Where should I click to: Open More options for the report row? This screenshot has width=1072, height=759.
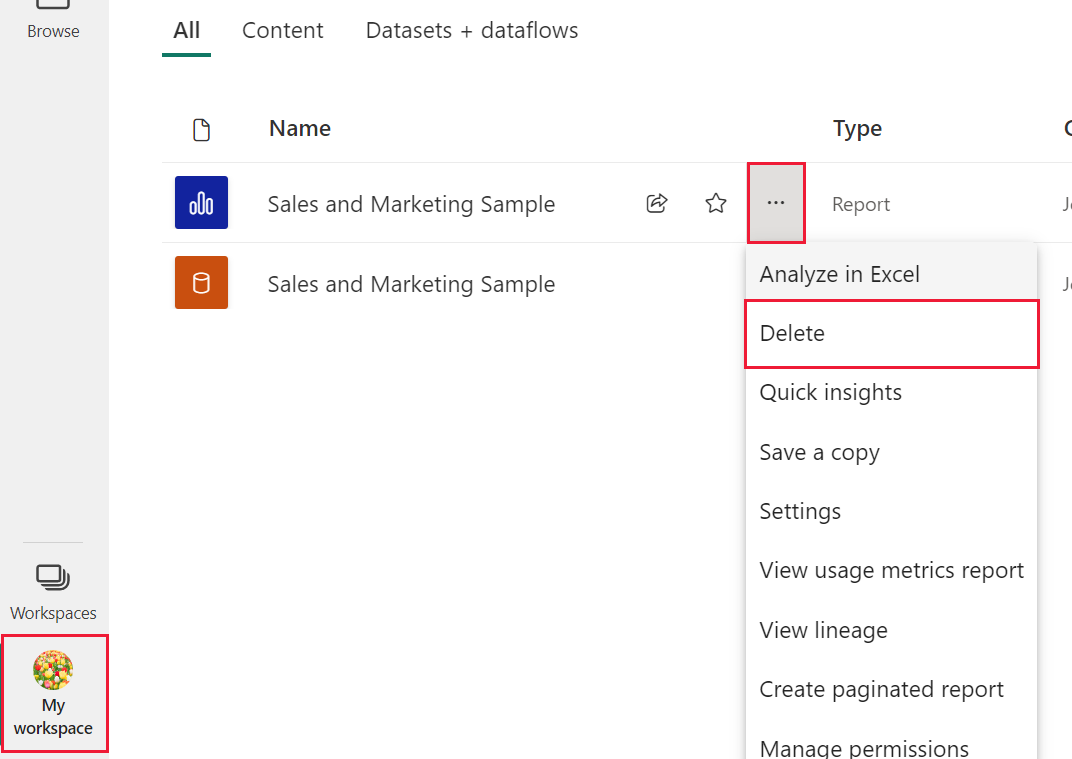coord(776,203)
